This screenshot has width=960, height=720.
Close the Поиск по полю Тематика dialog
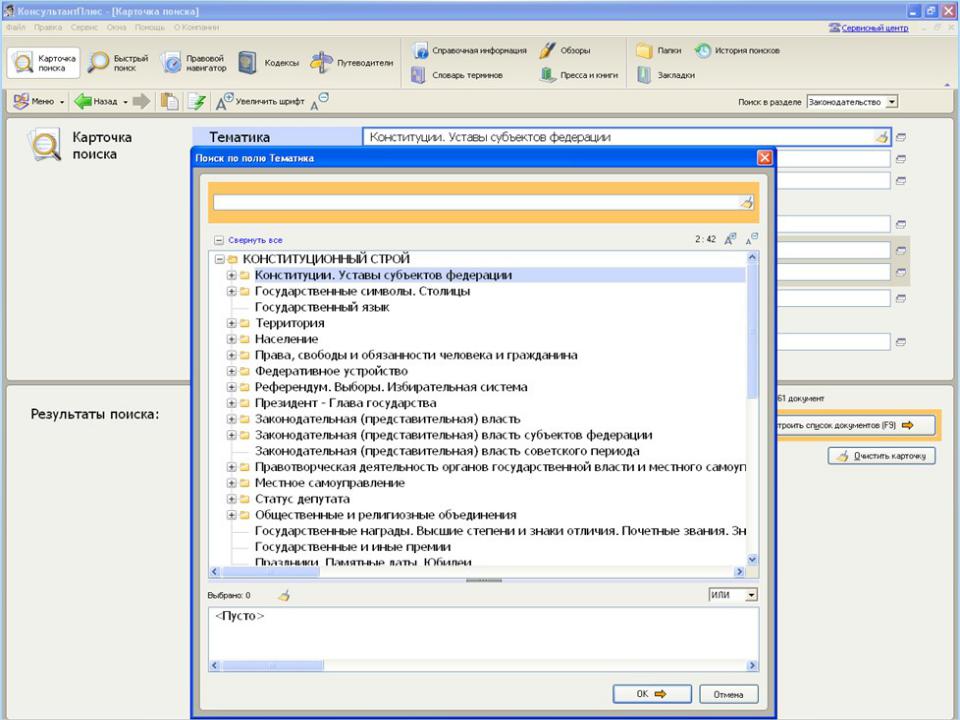765,157
